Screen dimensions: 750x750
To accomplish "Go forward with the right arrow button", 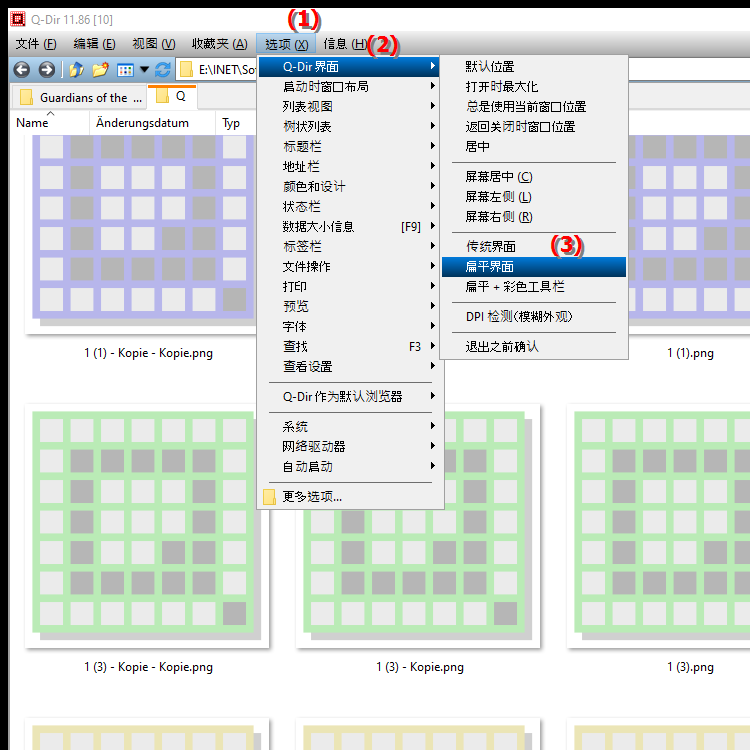I will [46, 70].
